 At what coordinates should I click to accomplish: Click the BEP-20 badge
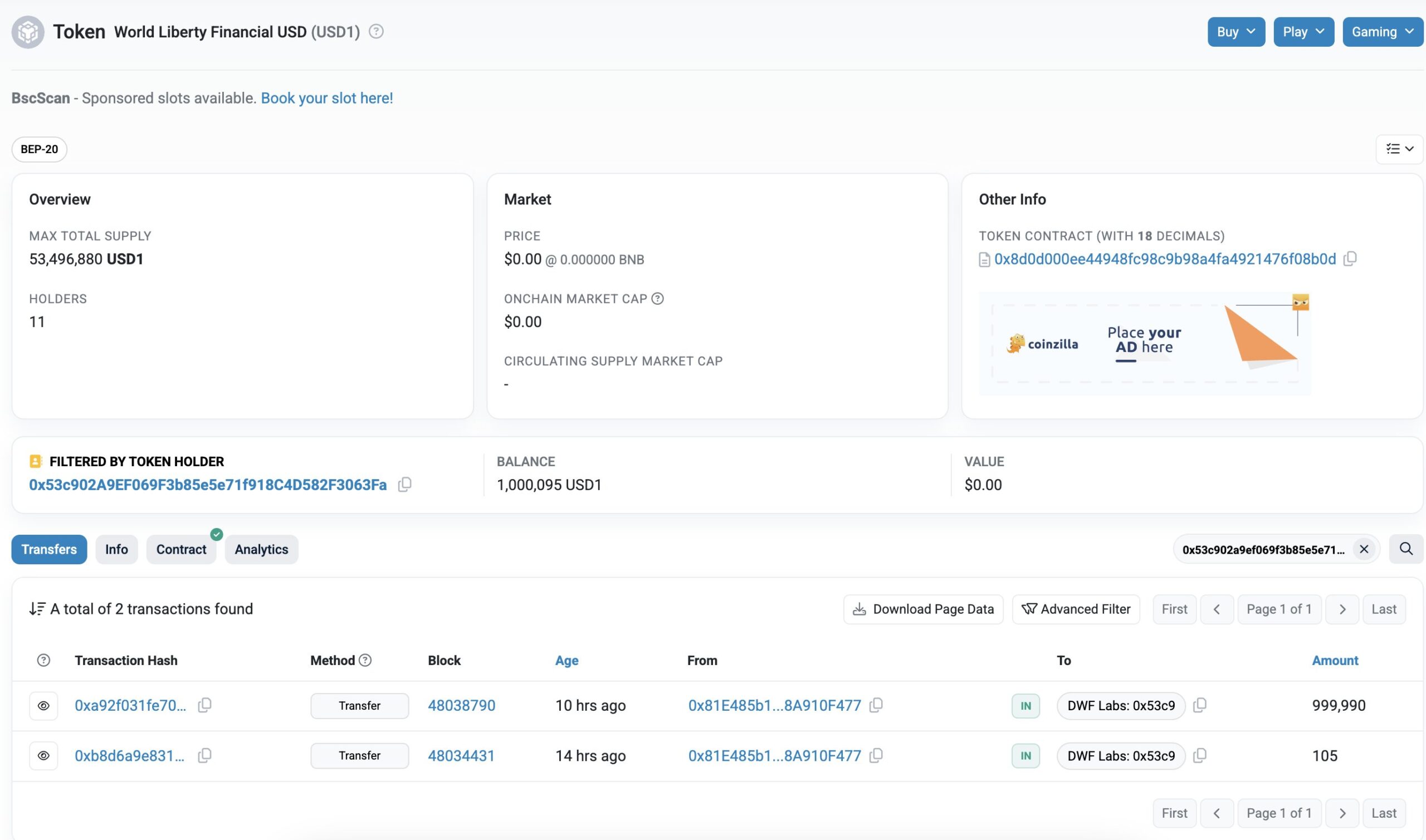click(39, 149)
